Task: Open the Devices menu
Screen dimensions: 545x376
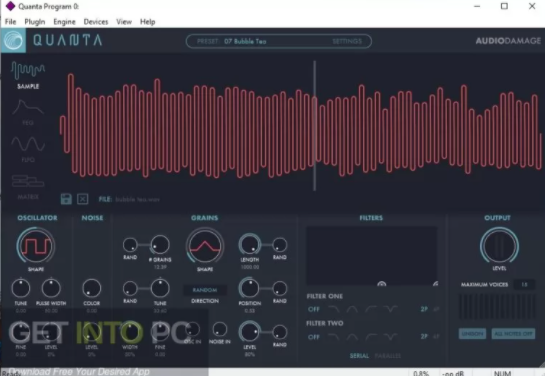Action: [96, 22]
